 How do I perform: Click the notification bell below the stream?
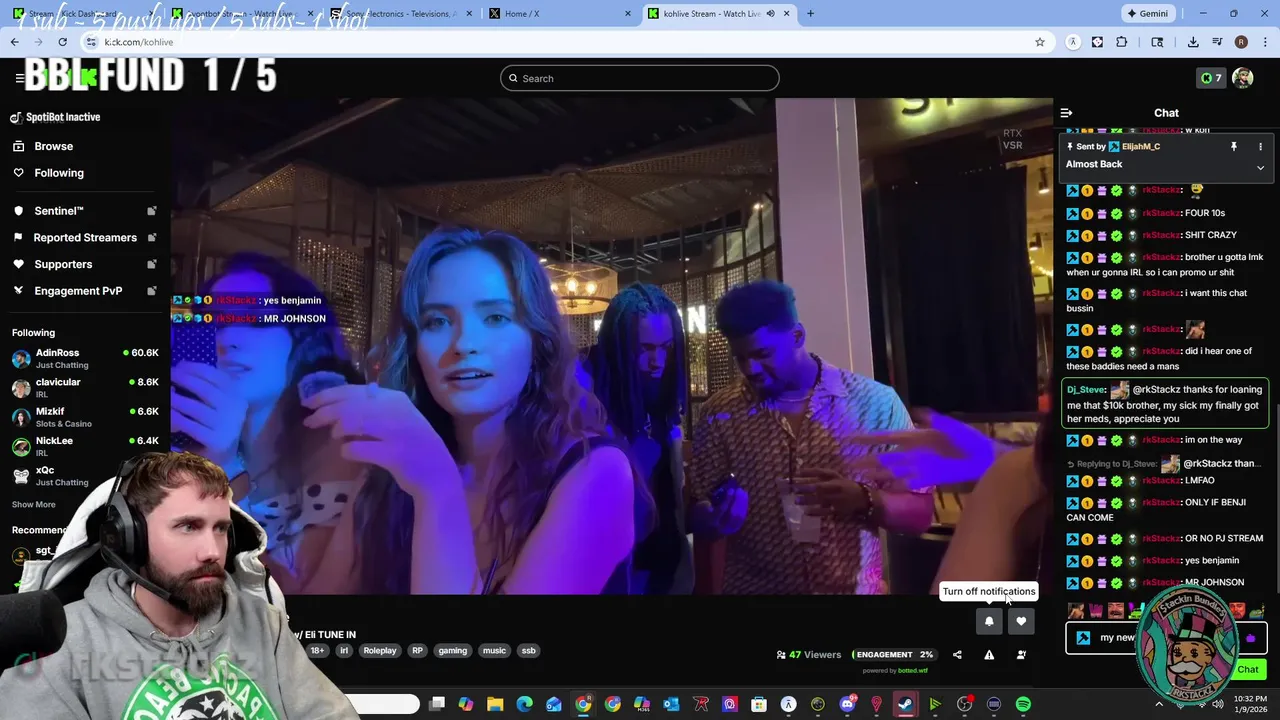989,621
